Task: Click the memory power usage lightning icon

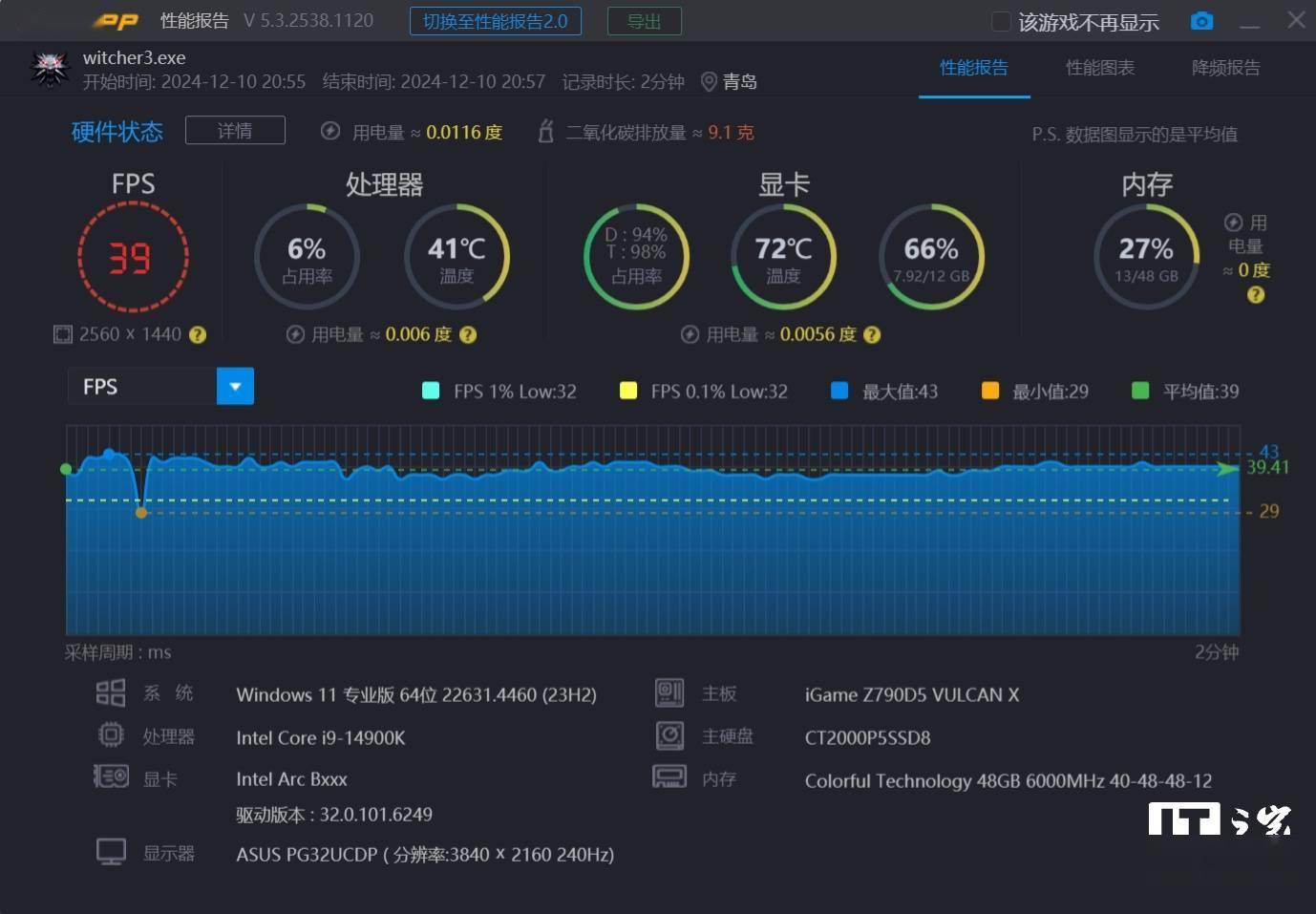Action: [1233, 223]
